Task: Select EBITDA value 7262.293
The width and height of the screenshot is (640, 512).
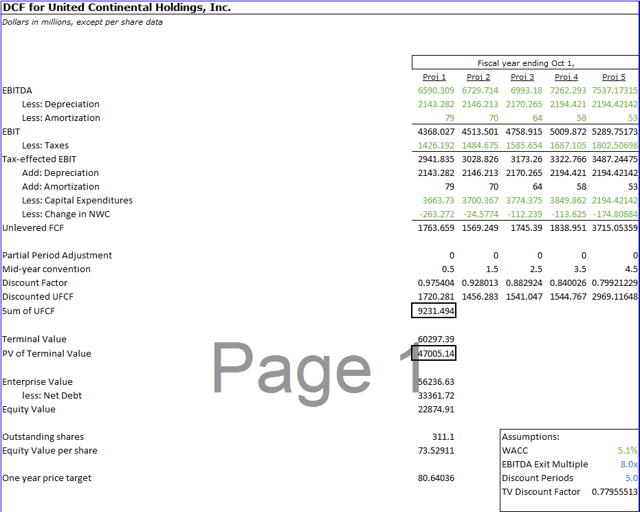Action: pos(568,90)
